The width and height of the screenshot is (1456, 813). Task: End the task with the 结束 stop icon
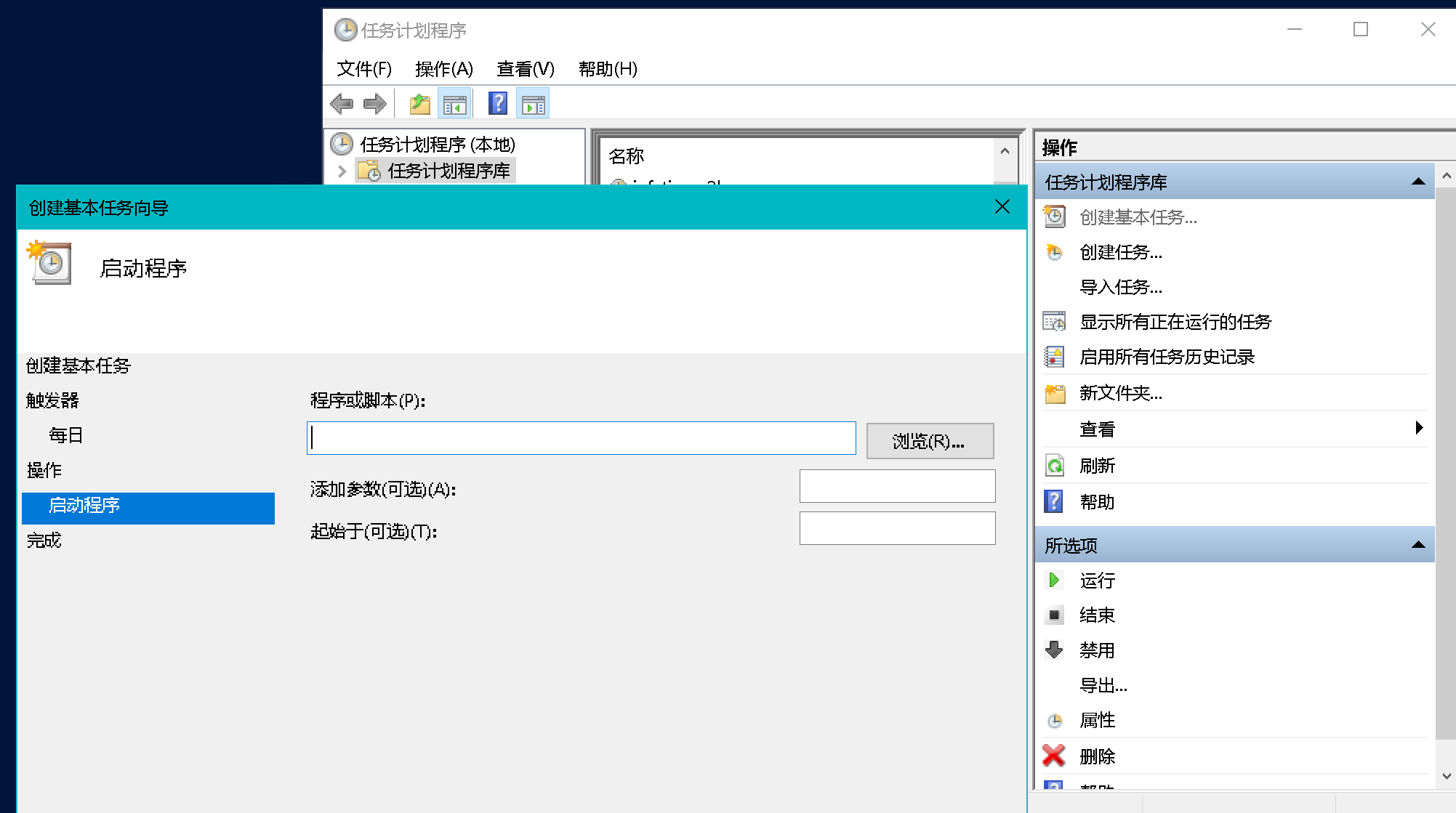tap(1054, 615)
